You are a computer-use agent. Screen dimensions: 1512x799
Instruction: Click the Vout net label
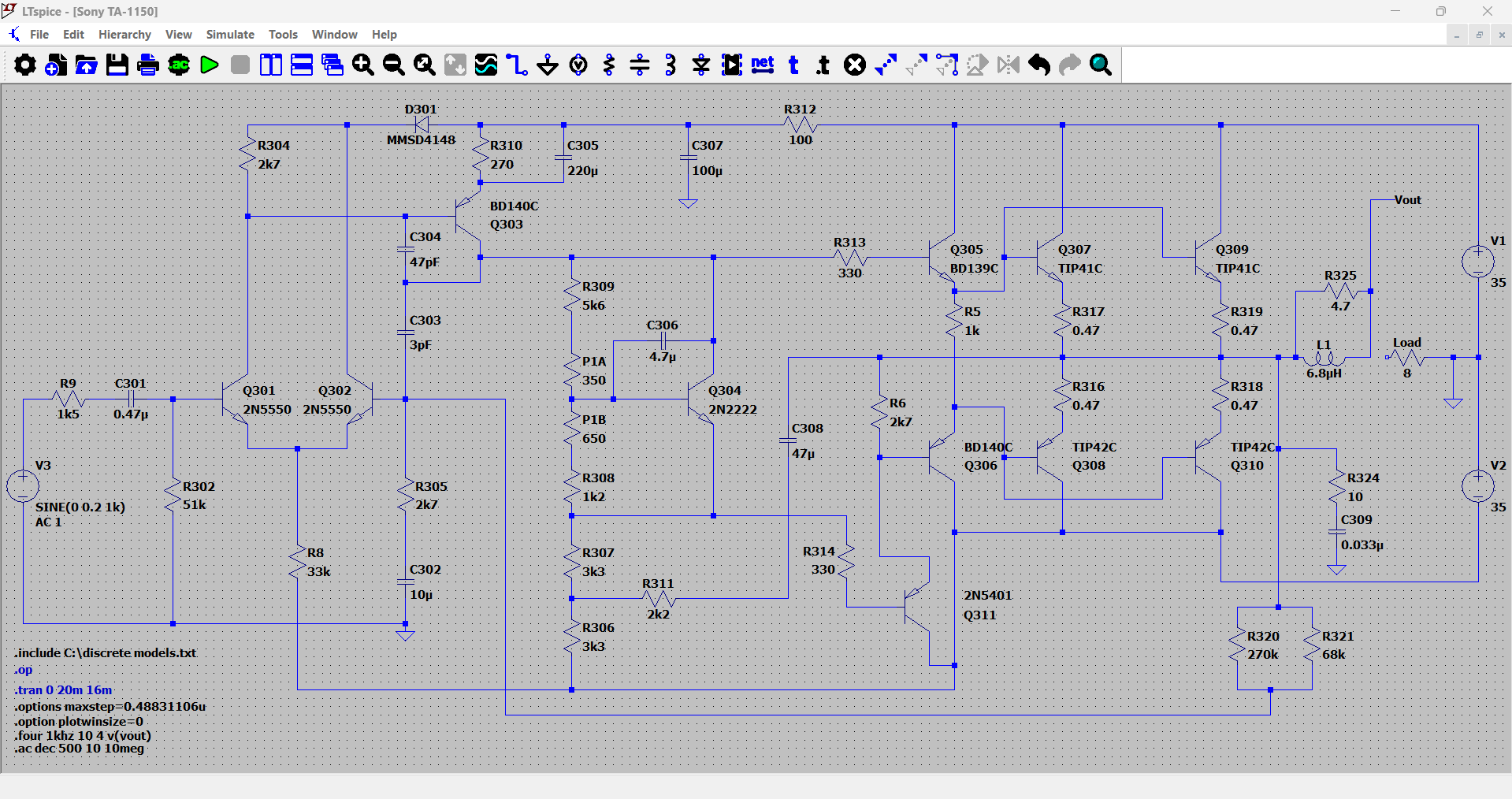tap(1408, 200)
